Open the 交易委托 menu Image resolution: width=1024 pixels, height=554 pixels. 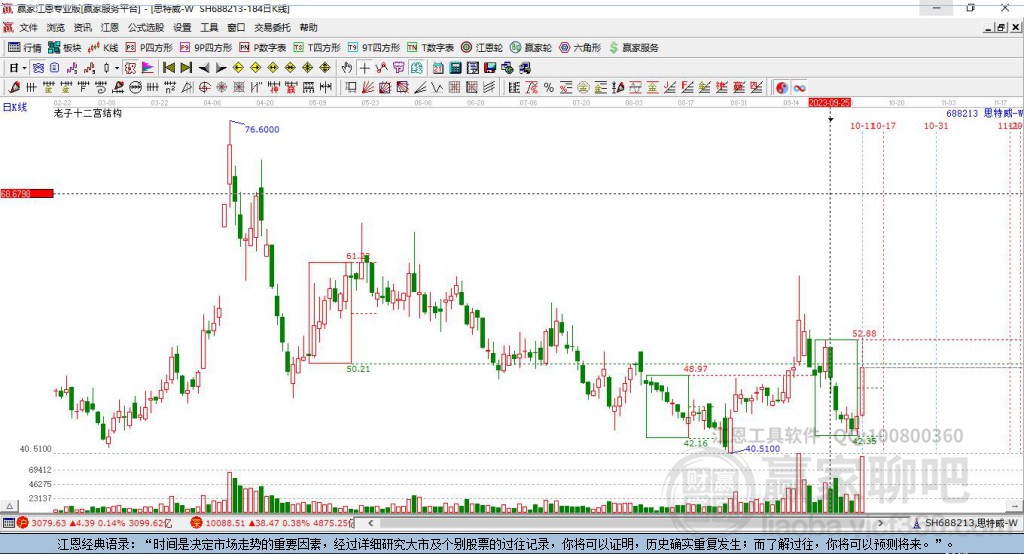(272, 27)
